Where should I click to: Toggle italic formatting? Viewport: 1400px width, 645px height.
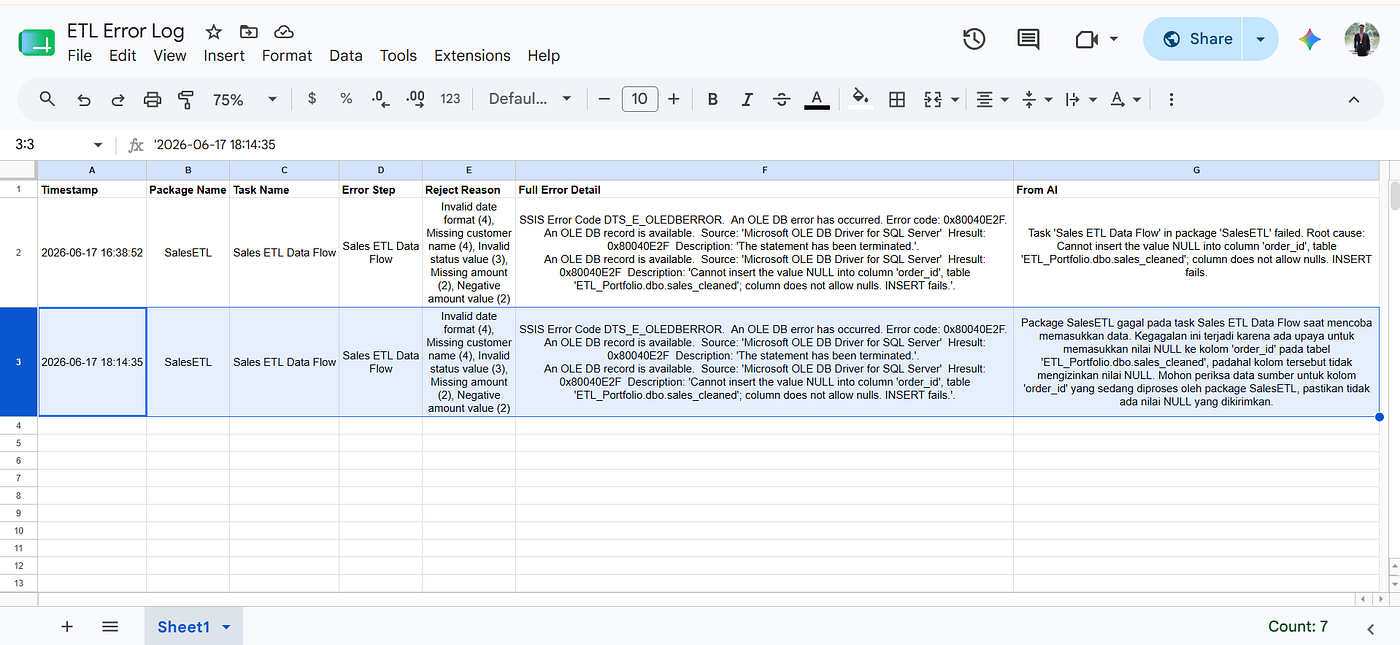point(747,99)
